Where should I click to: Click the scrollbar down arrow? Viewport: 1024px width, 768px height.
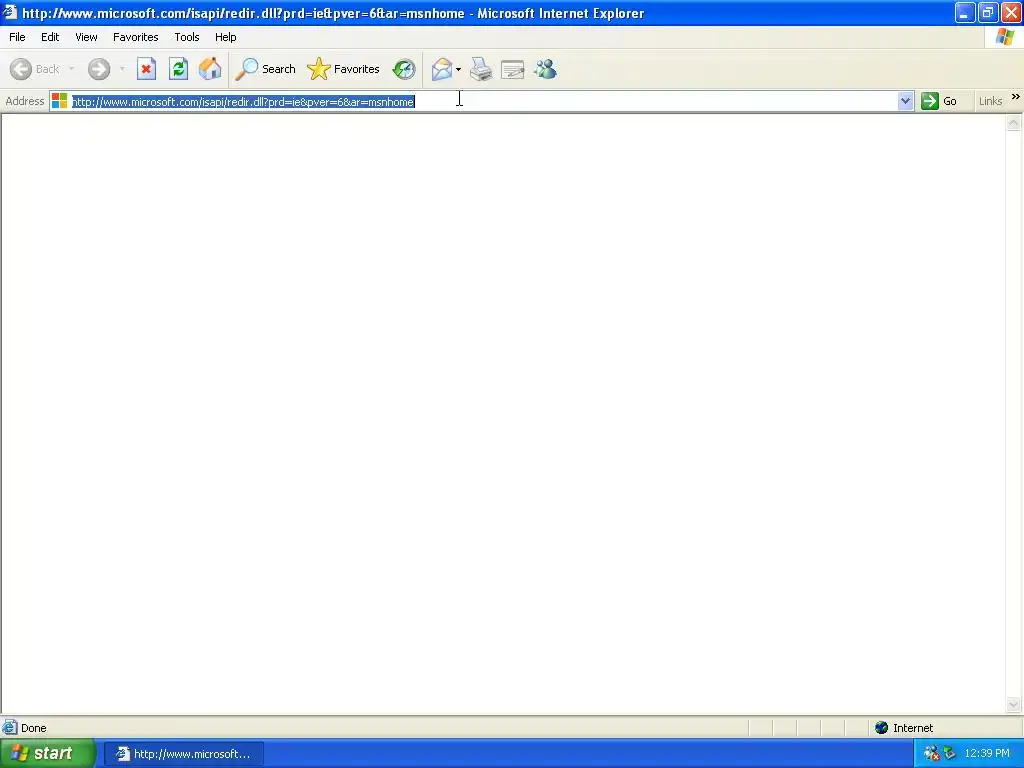1014,704
